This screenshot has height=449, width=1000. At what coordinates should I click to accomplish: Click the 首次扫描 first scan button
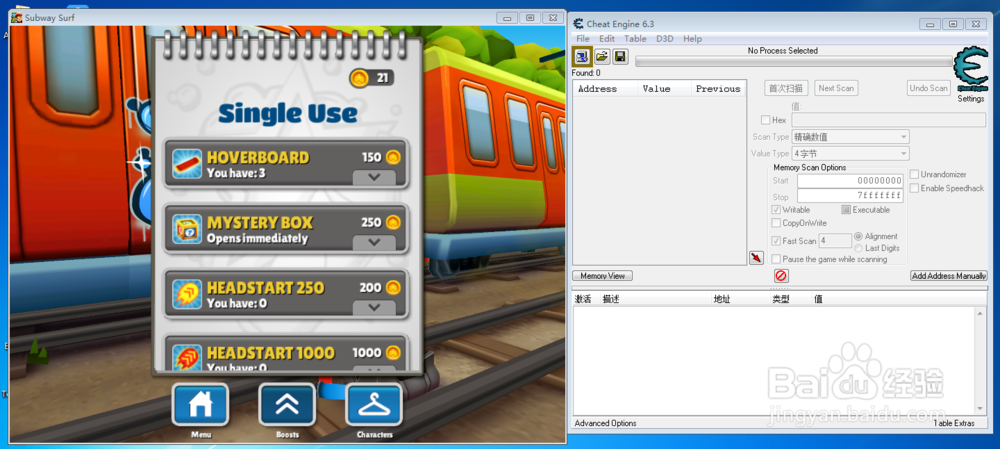point(786,88)
